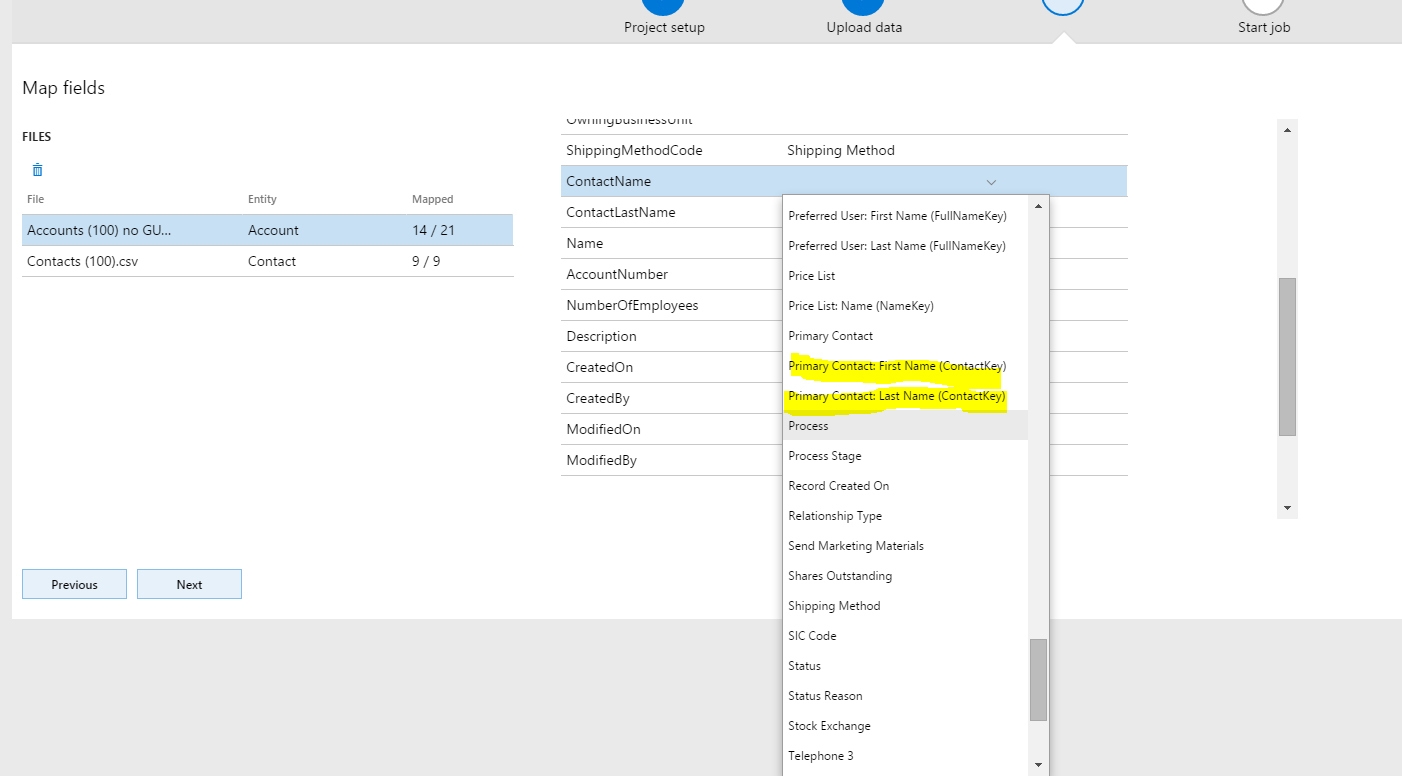Click the Project setup step circle
The height and width of the screenshot is (776, 1402).
coord(664,6)
